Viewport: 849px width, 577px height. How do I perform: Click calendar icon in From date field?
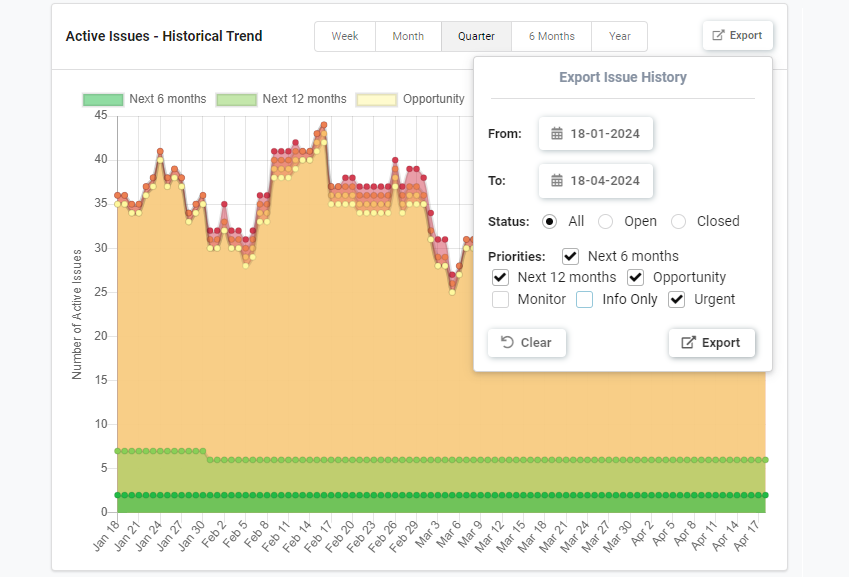tap(557, 134)
